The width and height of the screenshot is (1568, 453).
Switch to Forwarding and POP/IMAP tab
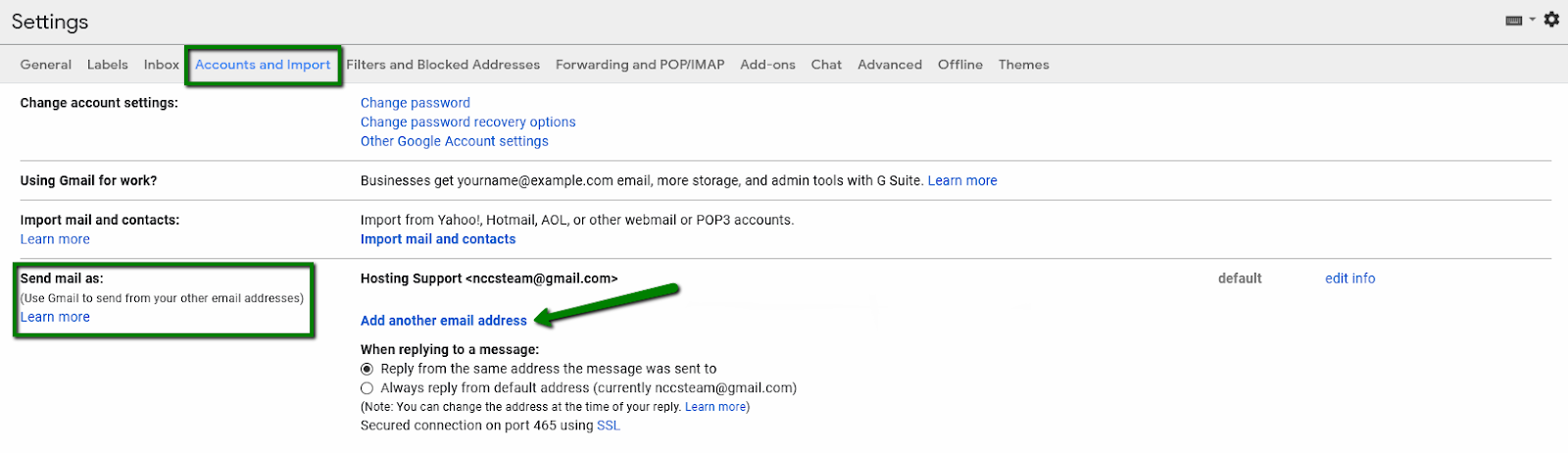click(x=640, y=65)
